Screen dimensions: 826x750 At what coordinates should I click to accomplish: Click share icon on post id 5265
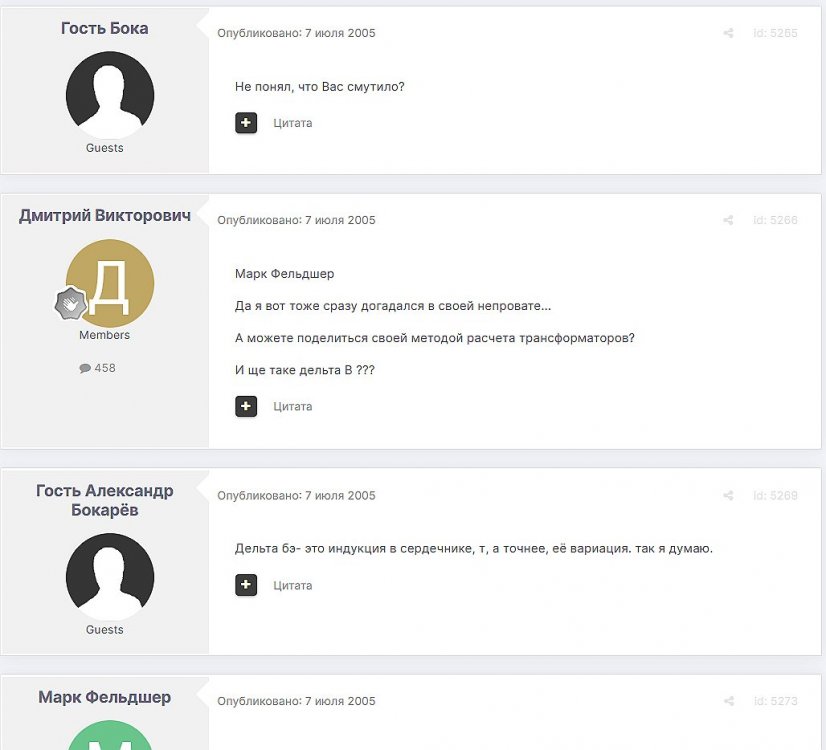pos(728,33)
